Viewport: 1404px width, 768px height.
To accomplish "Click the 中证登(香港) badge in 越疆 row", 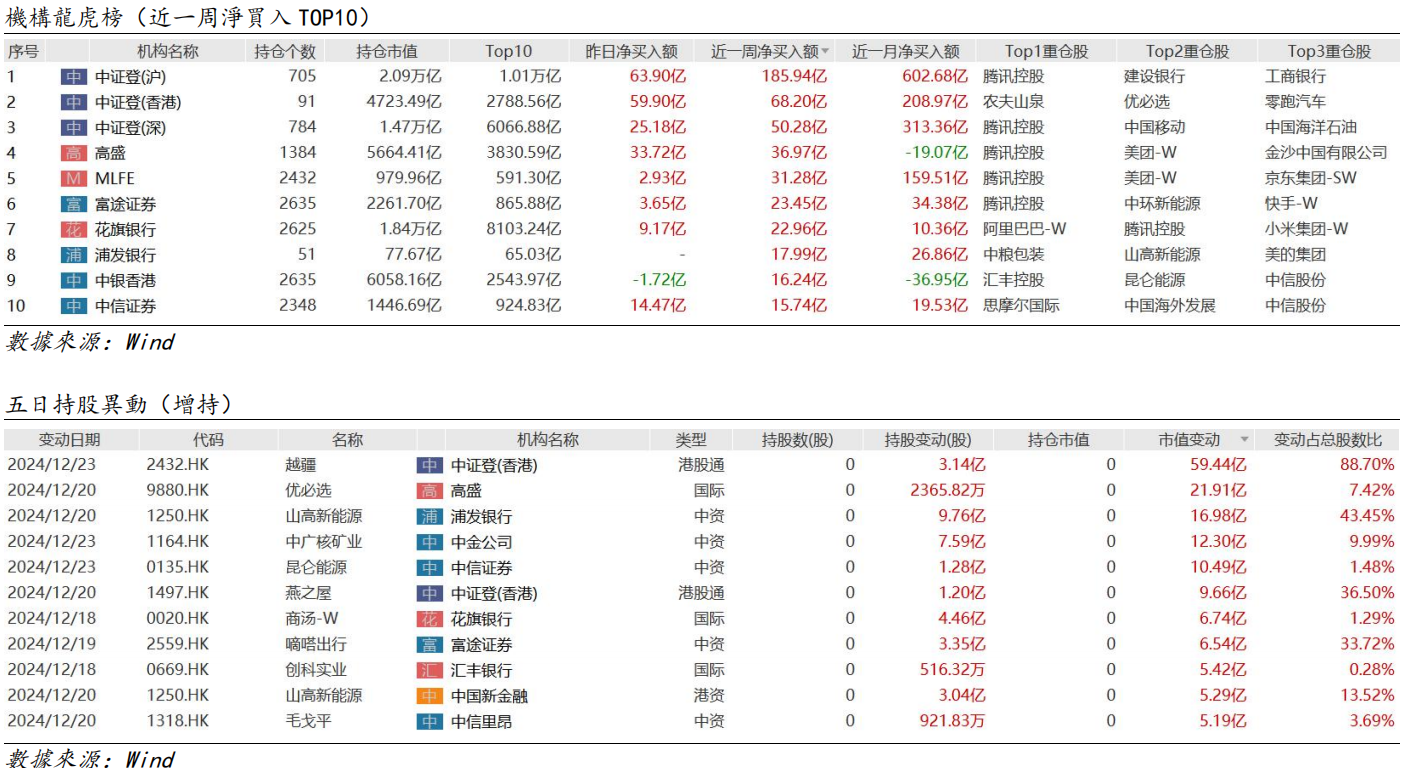I will [429, 465].
